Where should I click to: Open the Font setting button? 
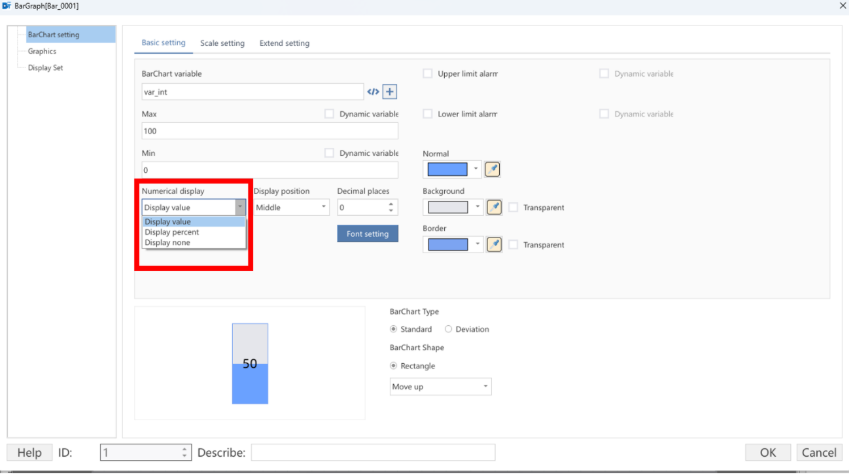click(x=368, y=233)
